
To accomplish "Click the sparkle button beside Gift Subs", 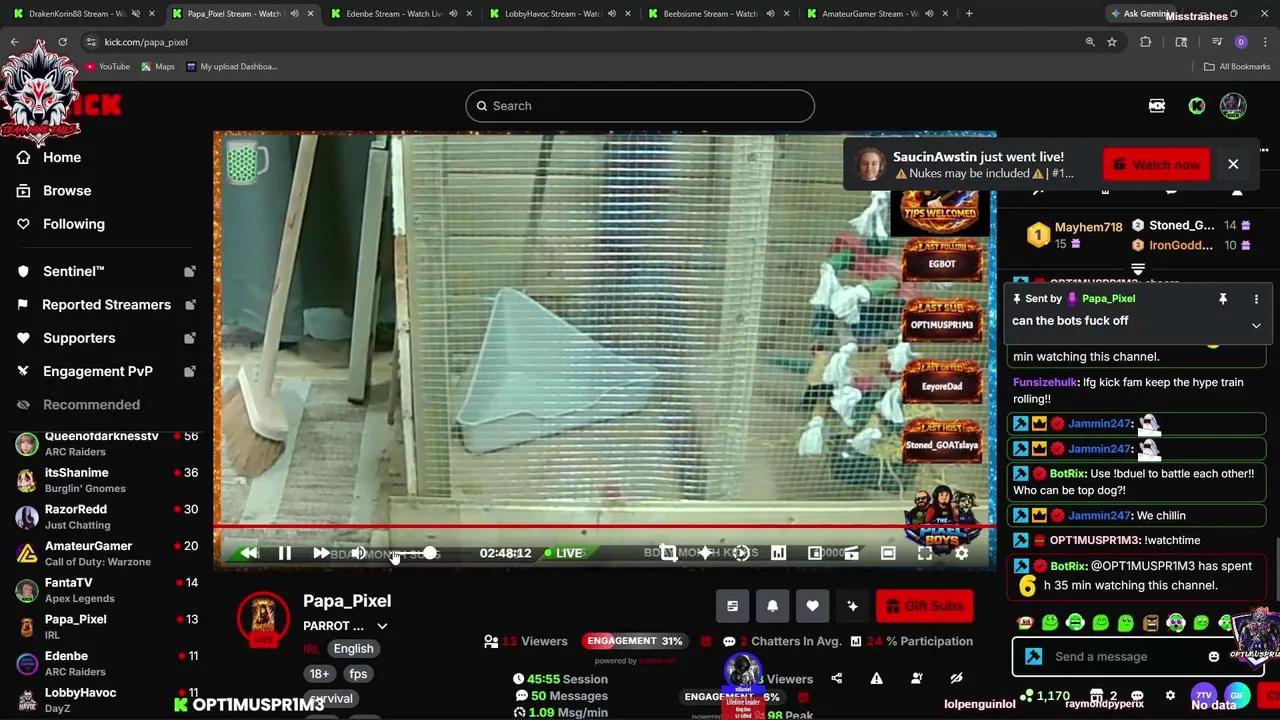I will click(852, 606).
